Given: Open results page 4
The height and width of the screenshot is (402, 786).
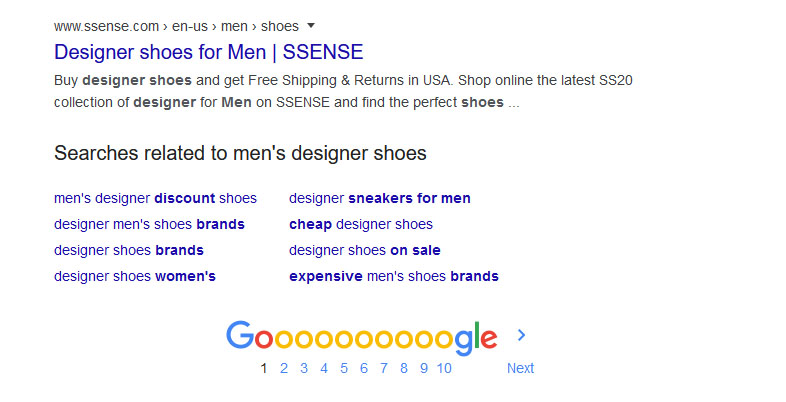Looking at the screenshot, I should [324, 368].
